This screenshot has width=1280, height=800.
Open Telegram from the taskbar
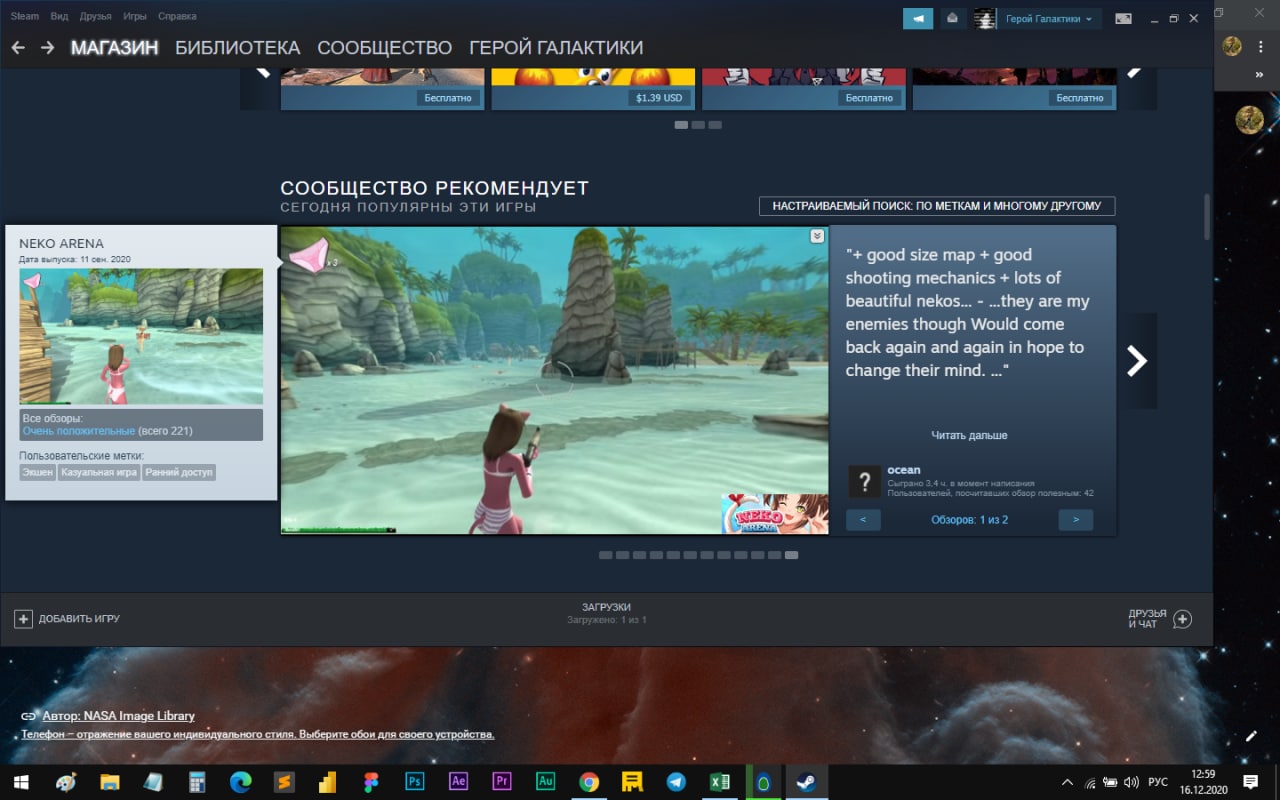point(676,781)
